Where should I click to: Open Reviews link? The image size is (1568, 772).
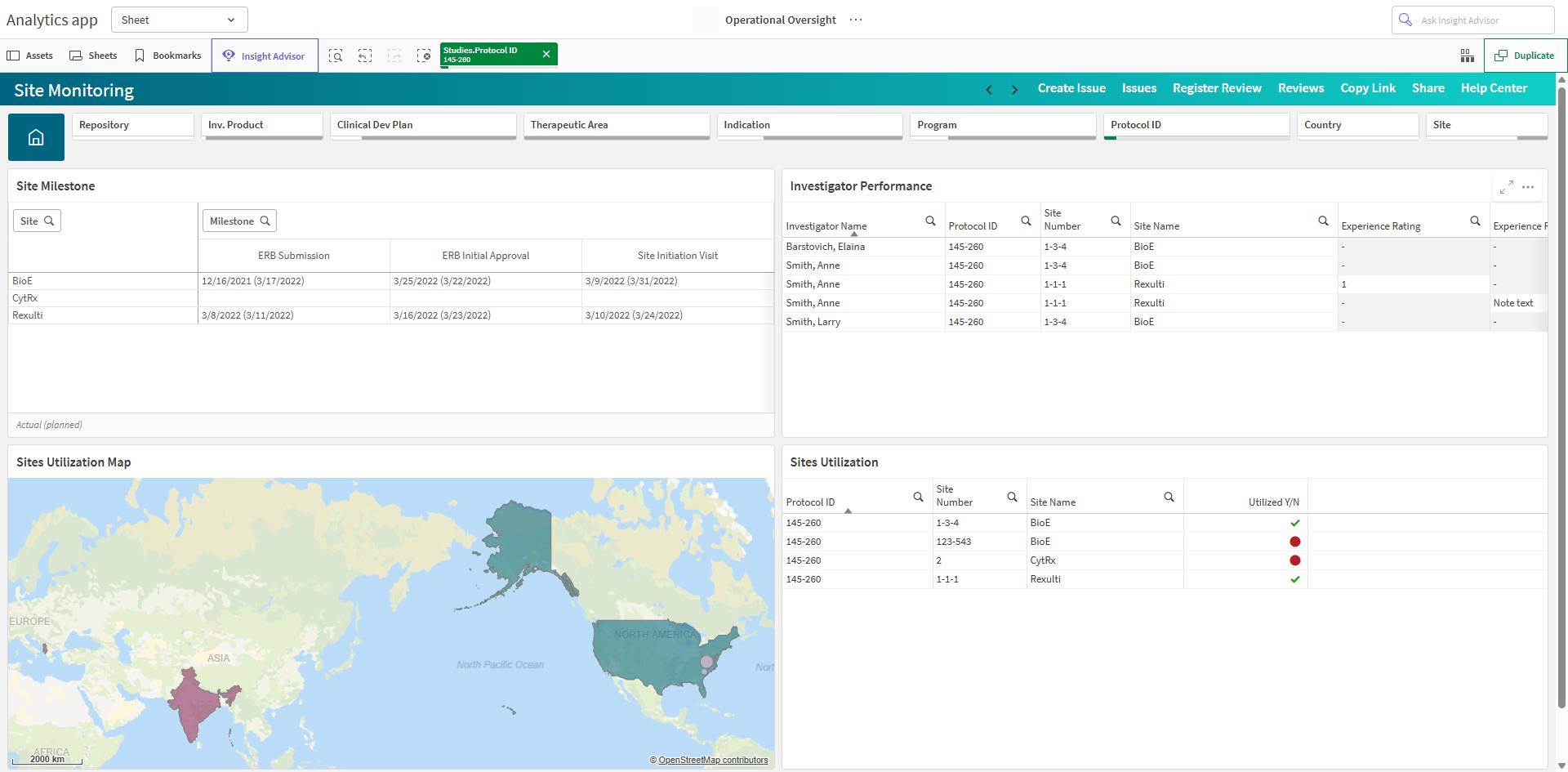click(x=1301, y=88)
